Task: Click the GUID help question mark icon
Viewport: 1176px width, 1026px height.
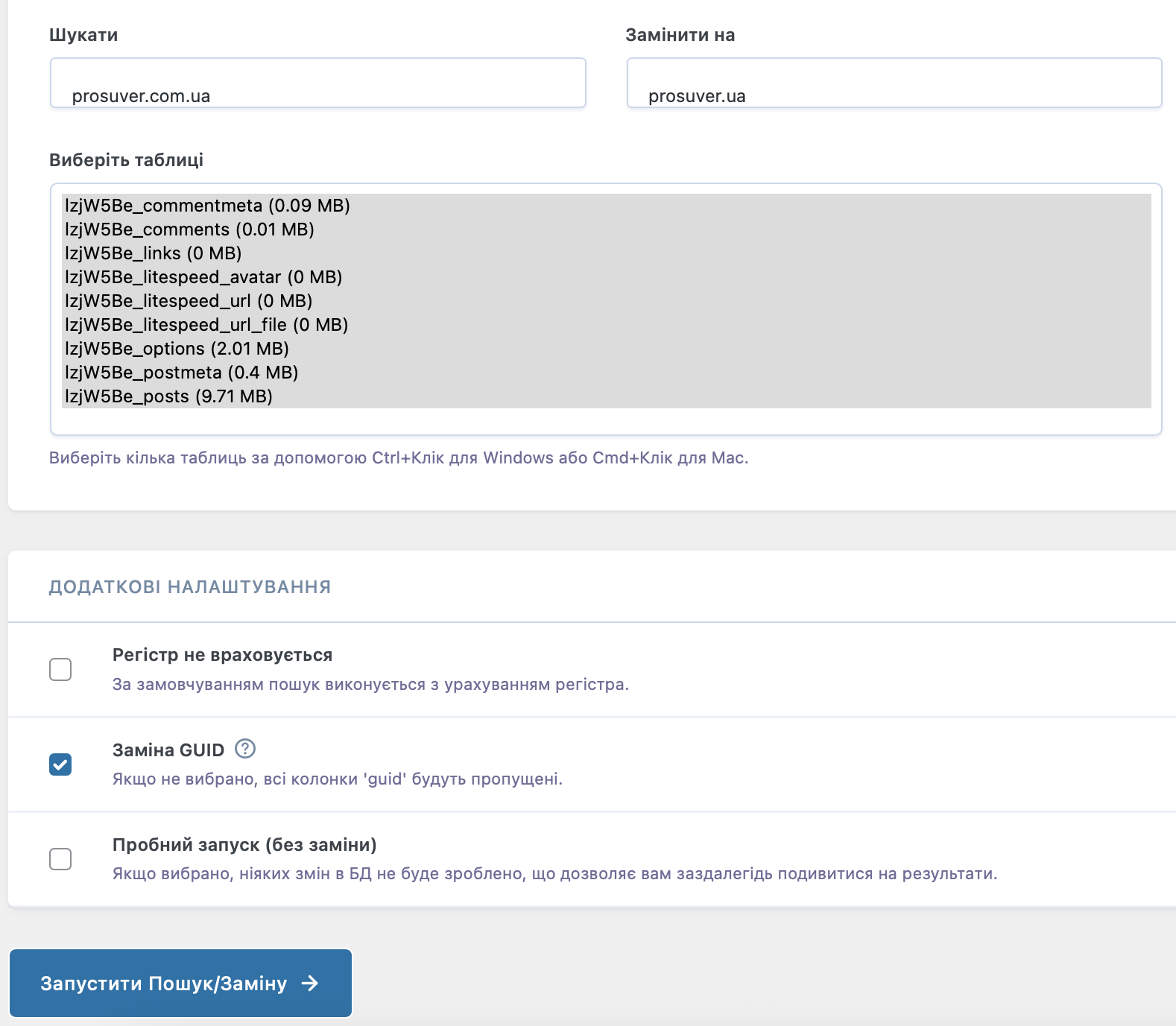Action: (x=244, y=749)
